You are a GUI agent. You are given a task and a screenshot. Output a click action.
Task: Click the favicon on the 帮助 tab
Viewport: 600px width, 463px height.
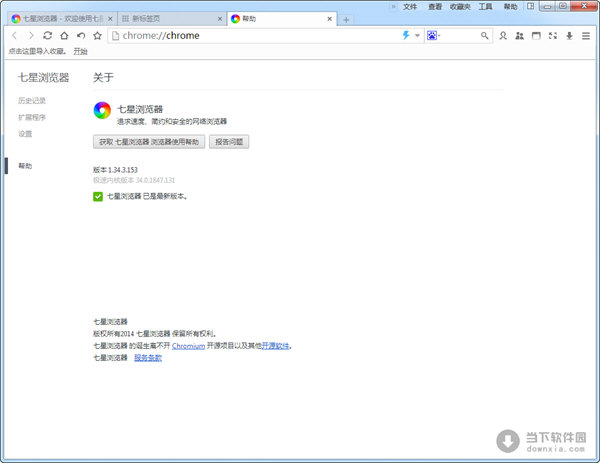(235, 18)
